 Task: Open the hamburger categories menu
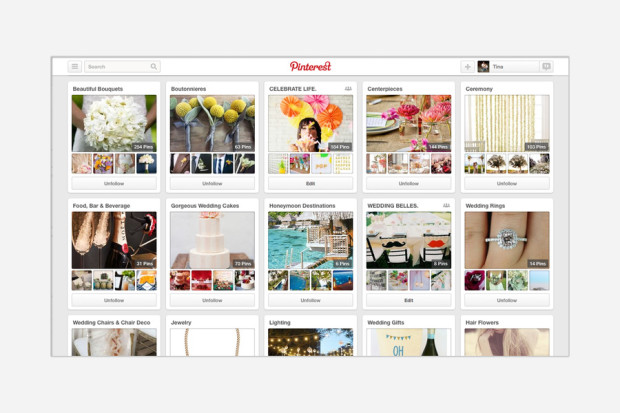click(75, 67)
